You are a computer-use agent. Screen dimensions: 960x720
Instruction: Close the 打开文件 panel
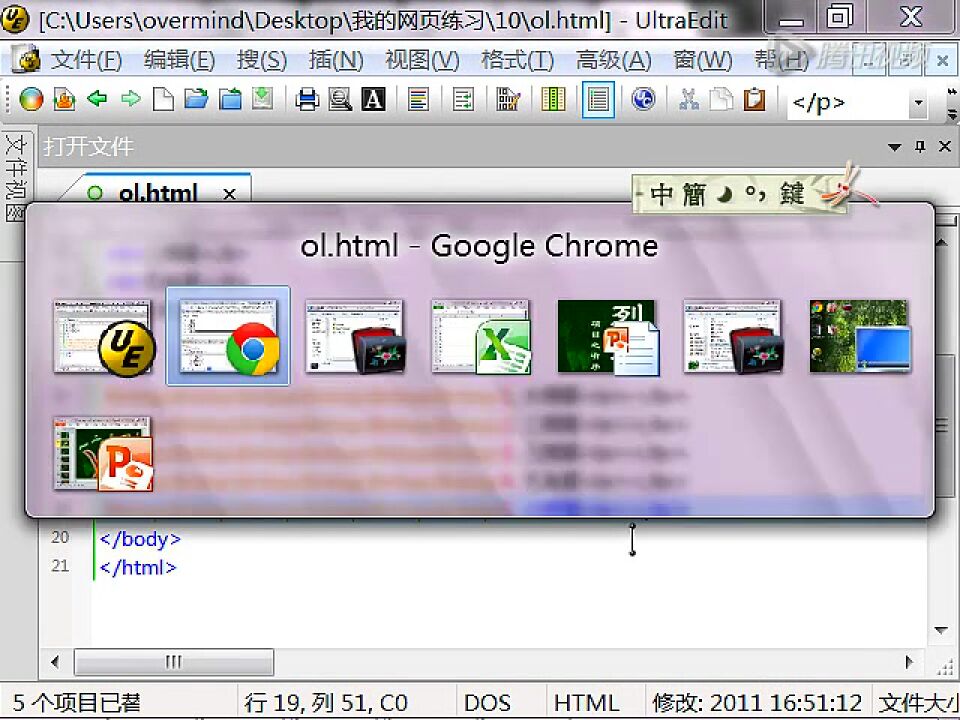point(945,146)
